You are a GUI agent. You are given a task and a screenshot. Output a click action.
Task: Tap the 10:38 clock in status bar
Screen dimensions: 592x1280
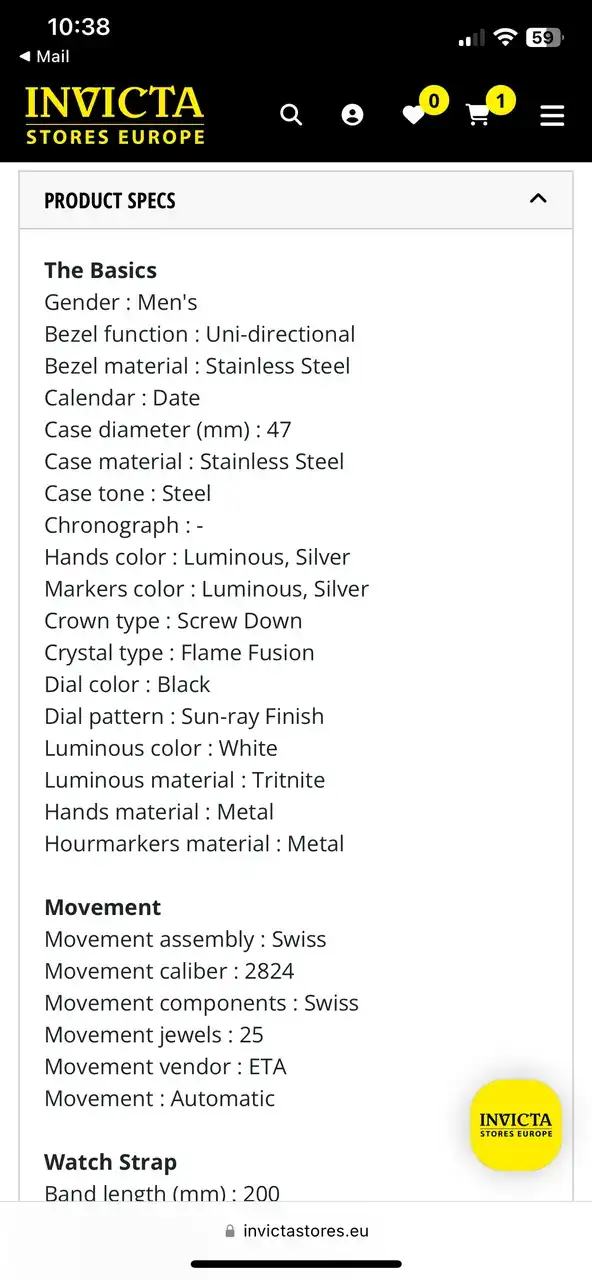[79, 27]
